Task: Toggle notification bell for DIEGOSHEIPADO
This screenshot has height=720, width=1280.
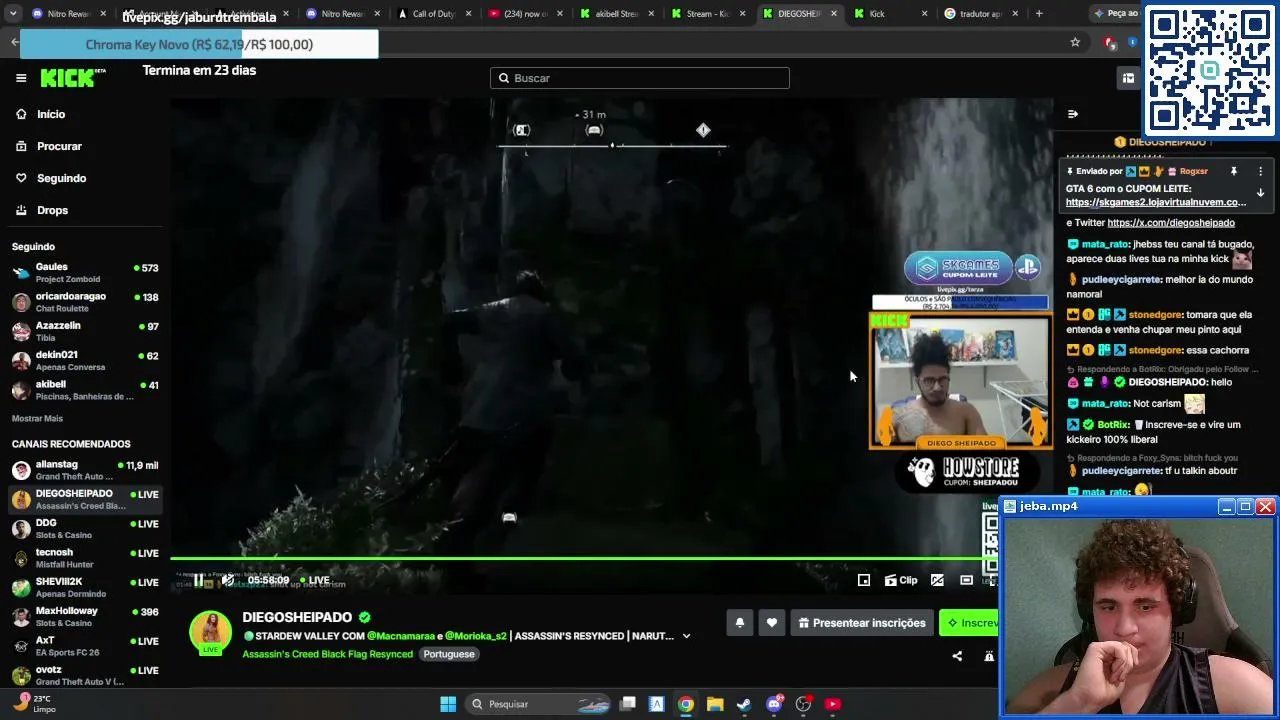Action: point(740,623)
